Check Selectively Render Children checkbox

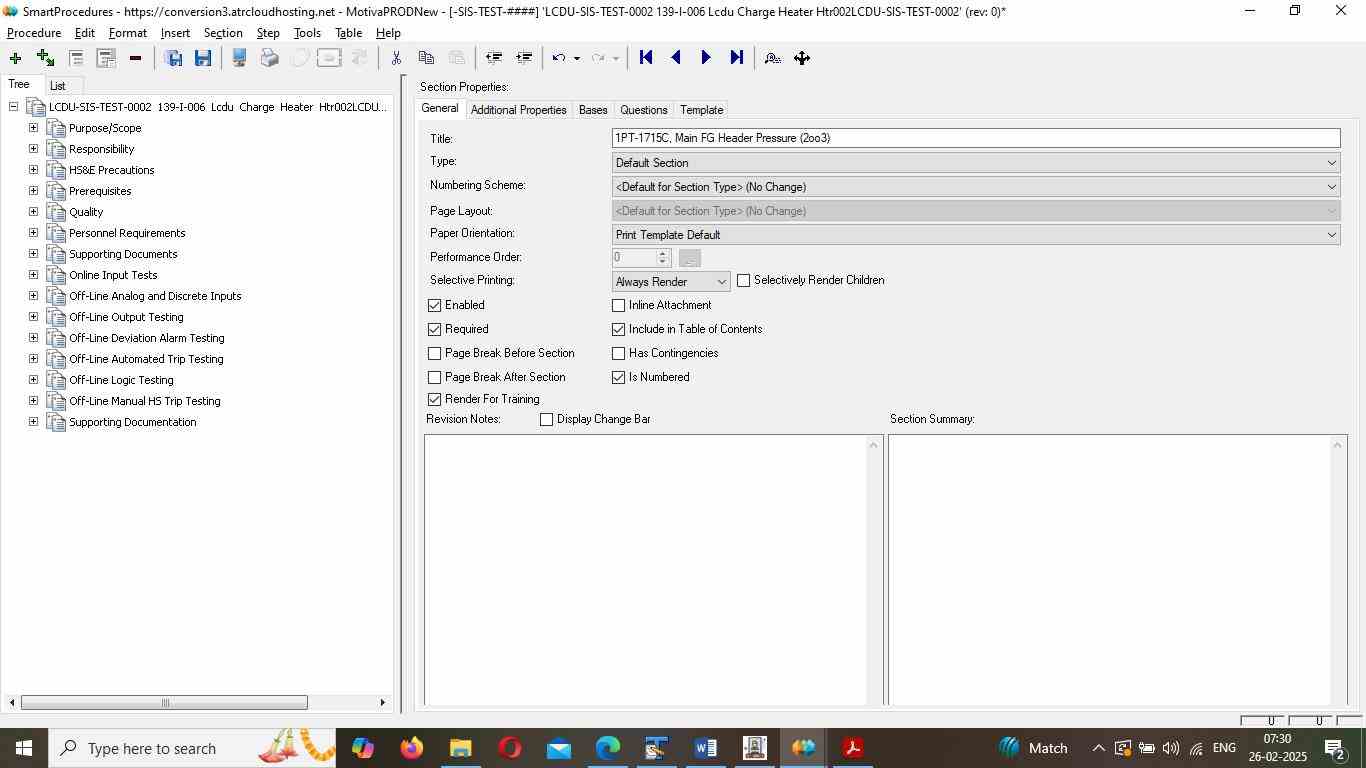coord(743,281)
